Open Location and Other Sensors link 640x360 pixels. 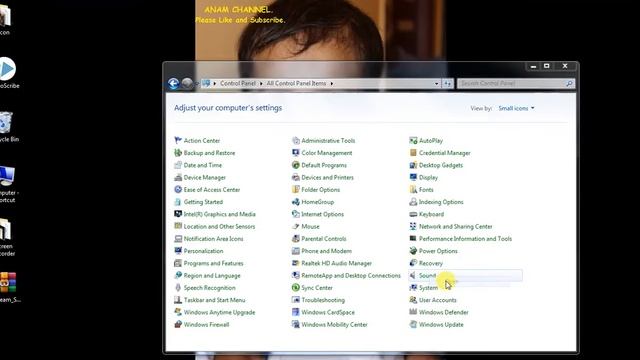tap(219, 226)
